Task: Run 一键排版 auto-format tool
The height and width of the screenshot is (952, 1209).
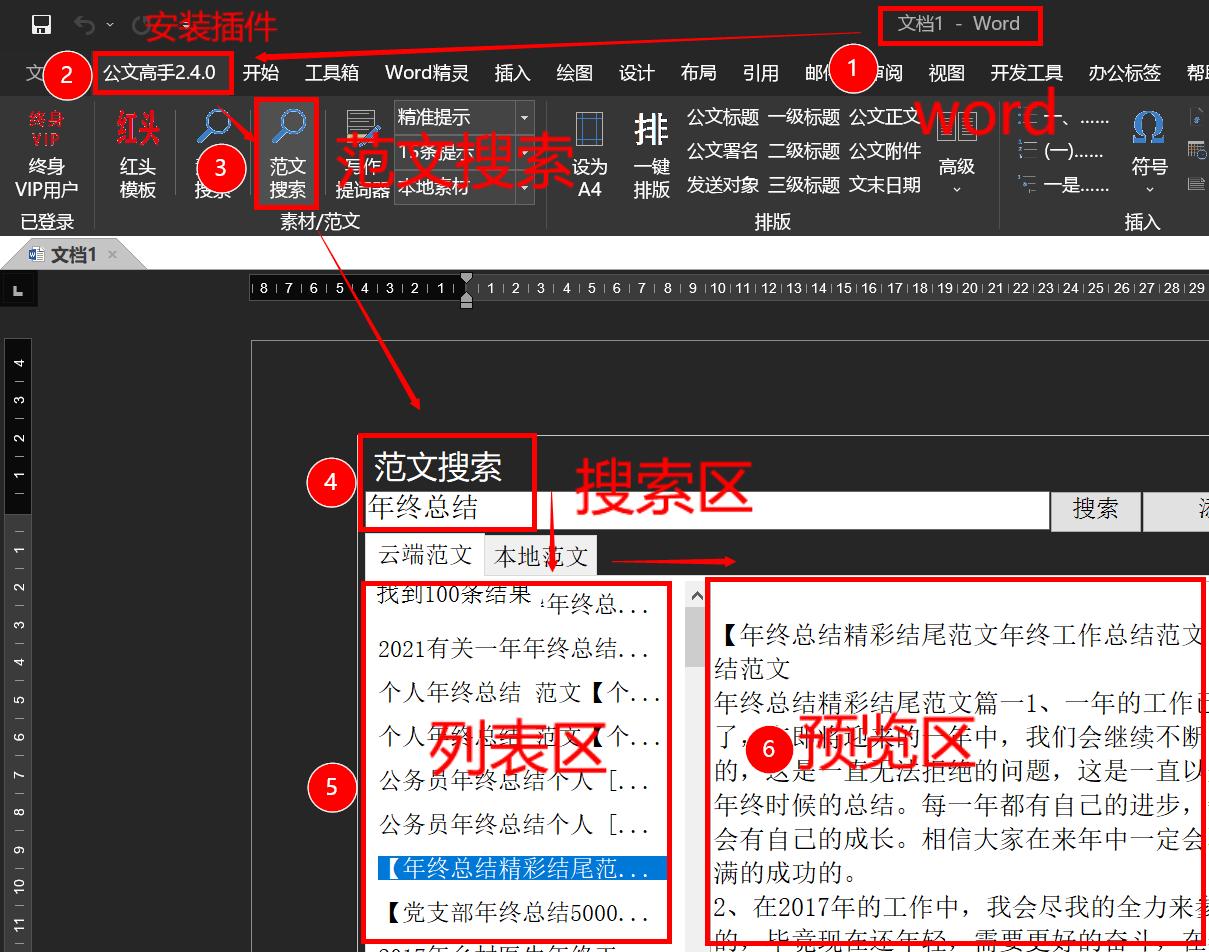Action: pyautogui.click(x=651, y=153)
